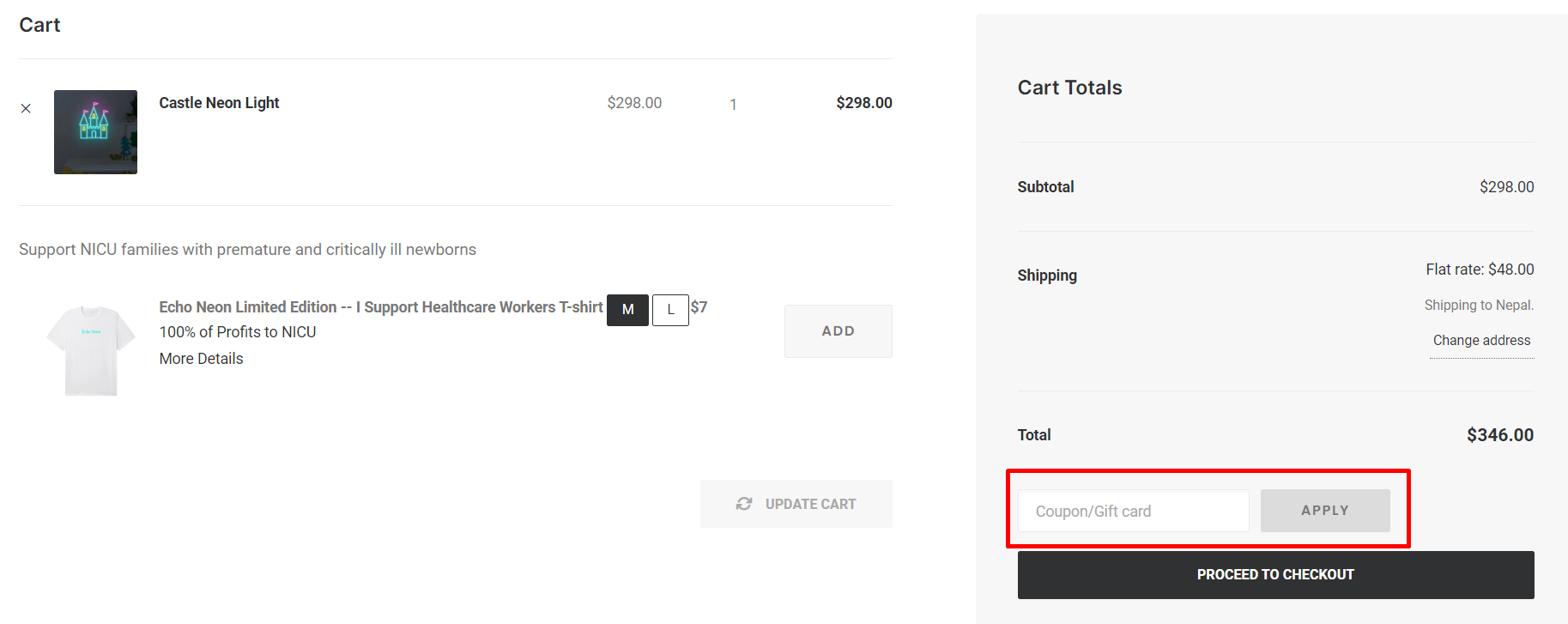Screen dimensions: 1568x624
Task: Click the $346.00 total amount
Action: (1499, 435)
